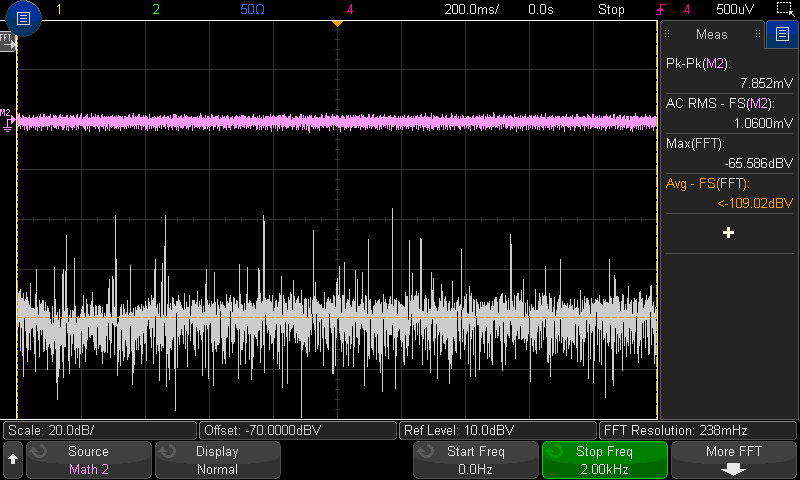Click the 200.0ms/ timebase setting
The height and width of the screenshot is (480, 800).
(471, 9)
